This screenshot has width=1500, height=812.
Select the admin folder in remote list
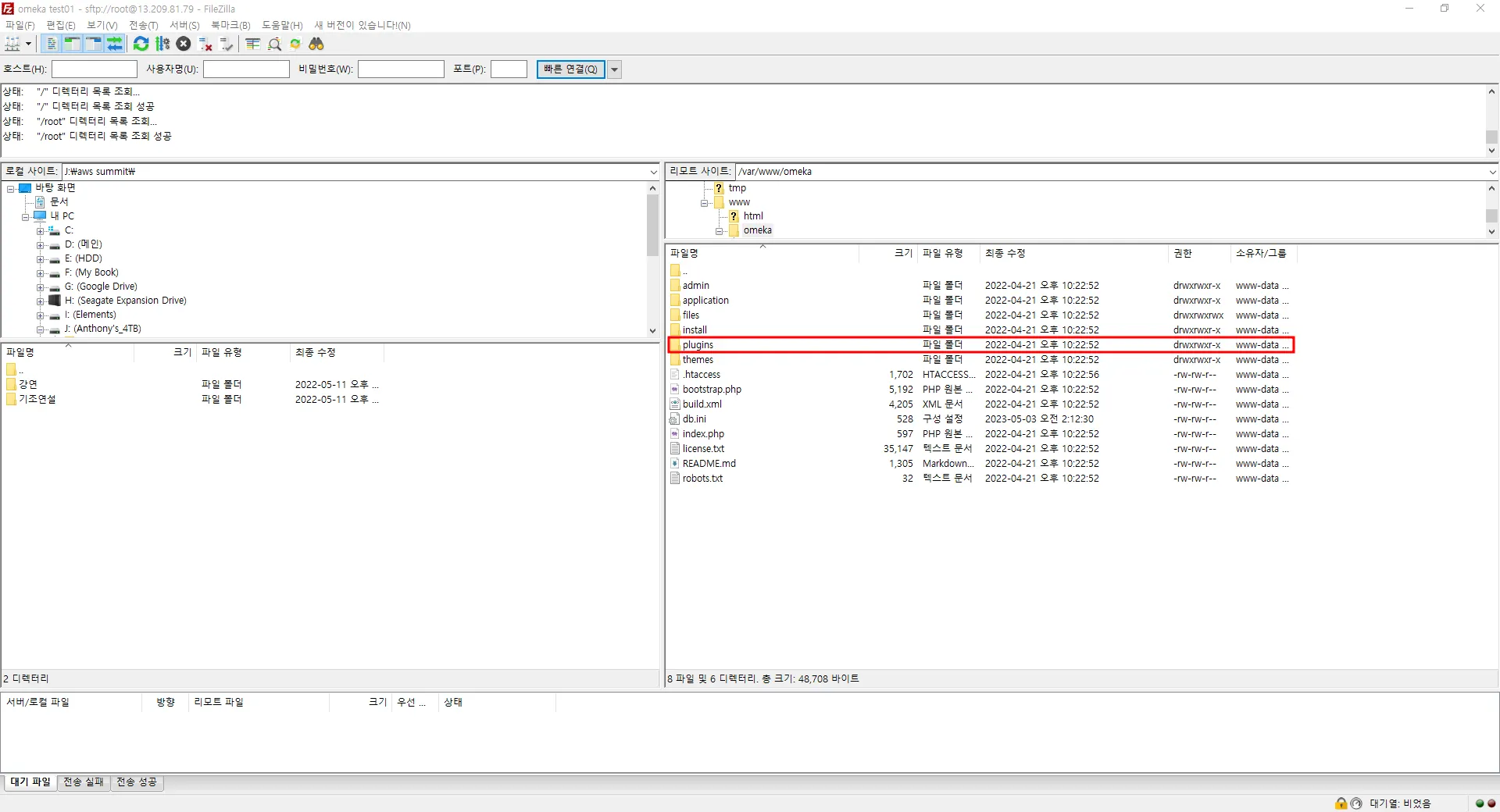click(981, 286)
